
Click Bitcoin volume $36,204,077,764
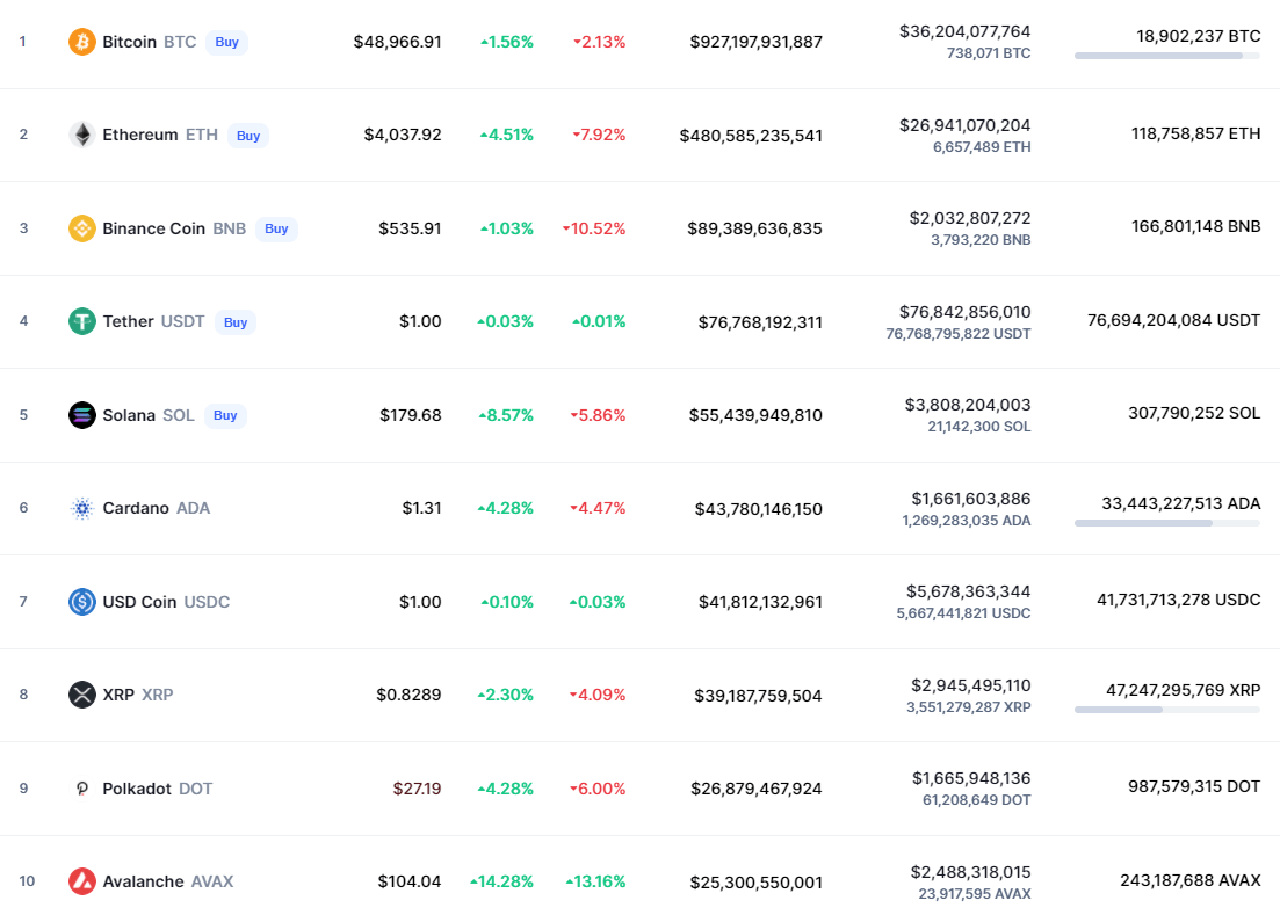coord(965,32)
